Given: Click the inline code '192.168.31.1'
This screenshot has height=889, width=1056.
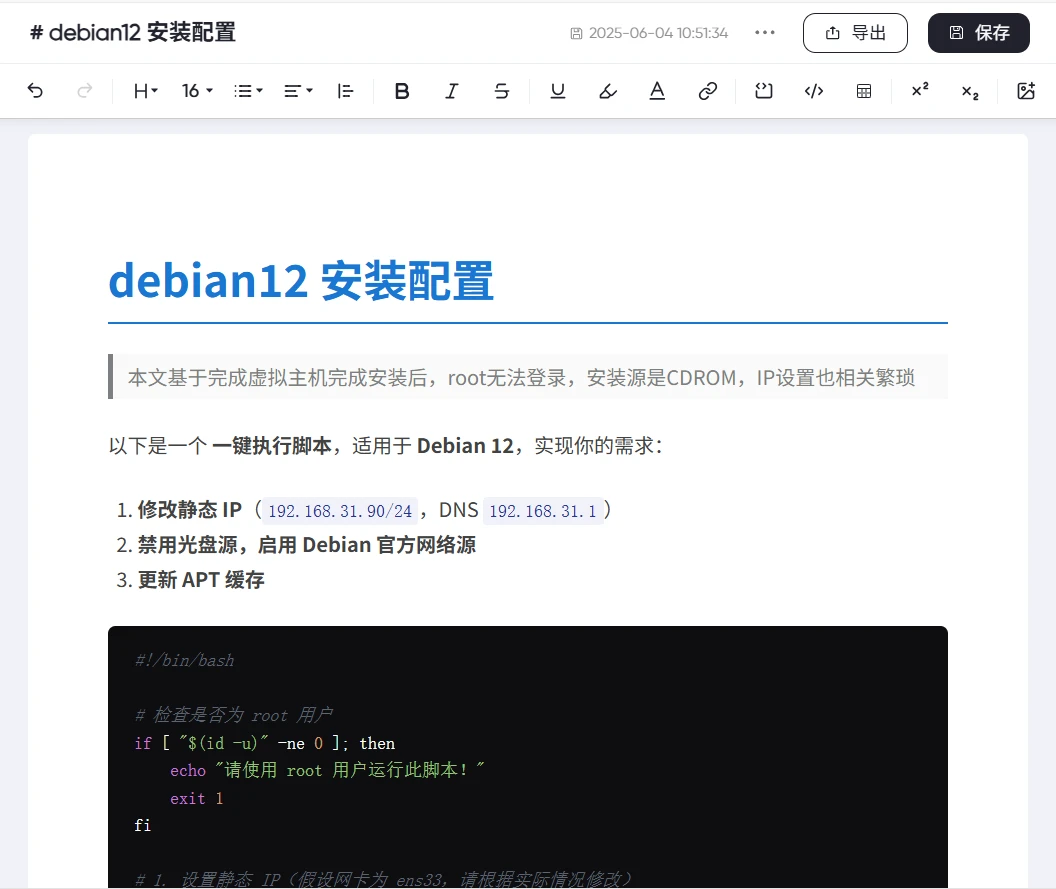Looking at the screenshot, I should (543, 511).
